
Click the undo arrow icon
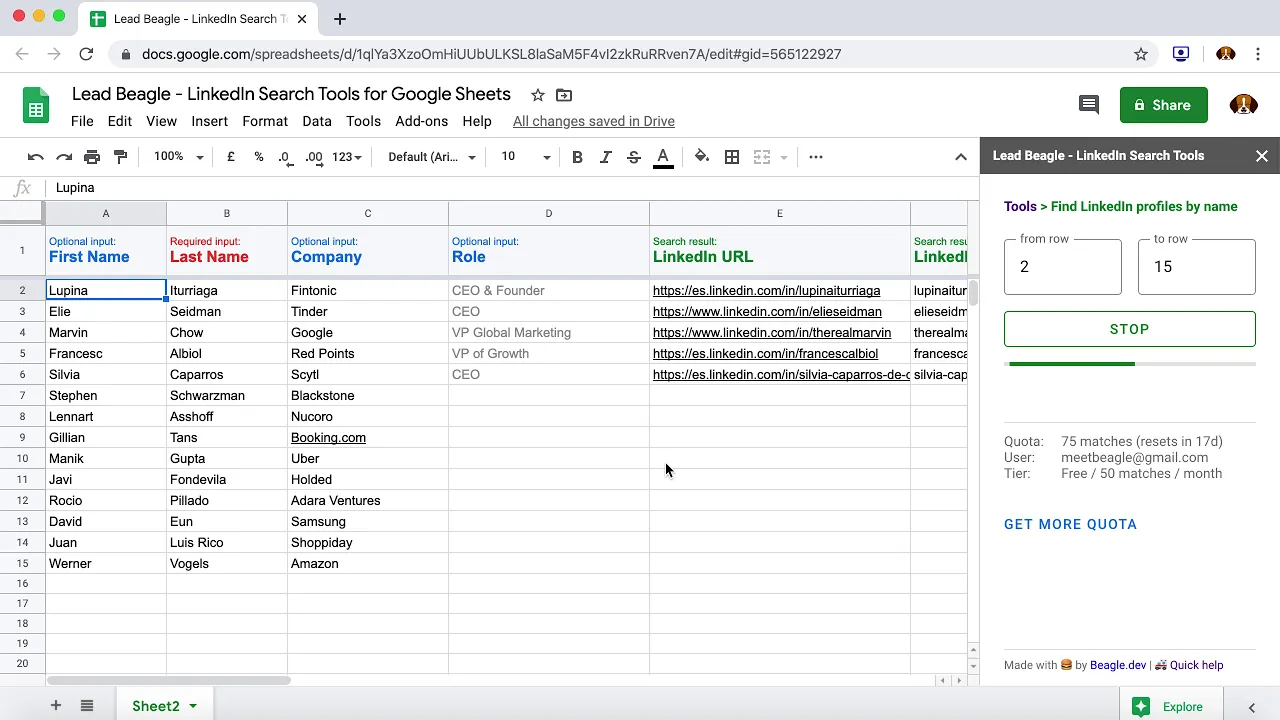click(x=36, y=157)
